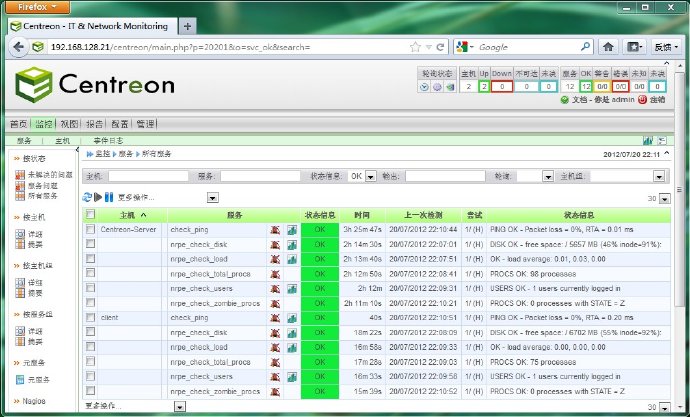The height and width of the screenshot is (417, 690).
Task: Go to the 首页 menu tab
Action: (x=18, y=124)
